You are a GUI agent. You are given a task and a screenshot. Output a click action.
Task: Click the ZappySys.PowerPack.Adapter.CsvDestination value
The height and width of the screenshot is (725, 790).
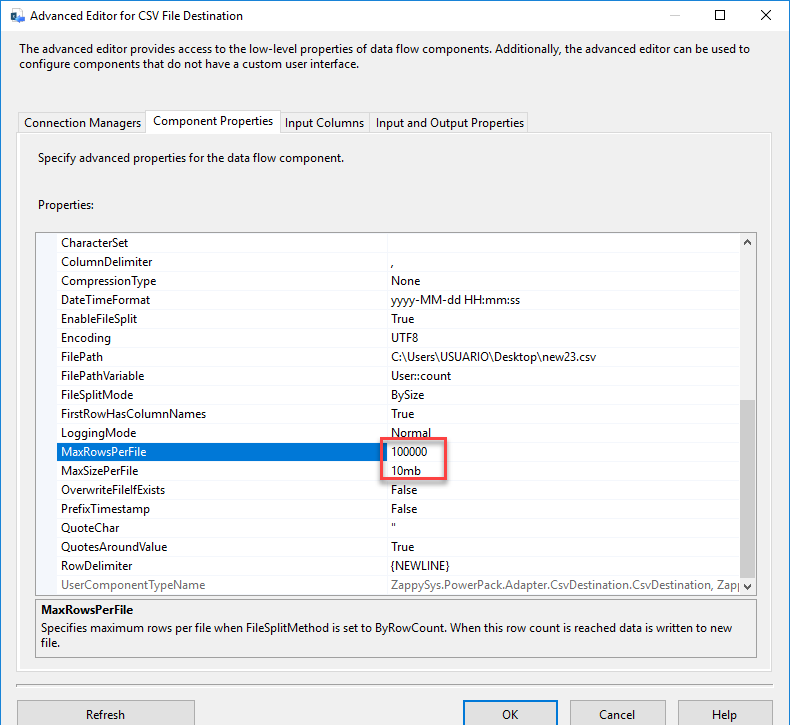pos(563,585)
